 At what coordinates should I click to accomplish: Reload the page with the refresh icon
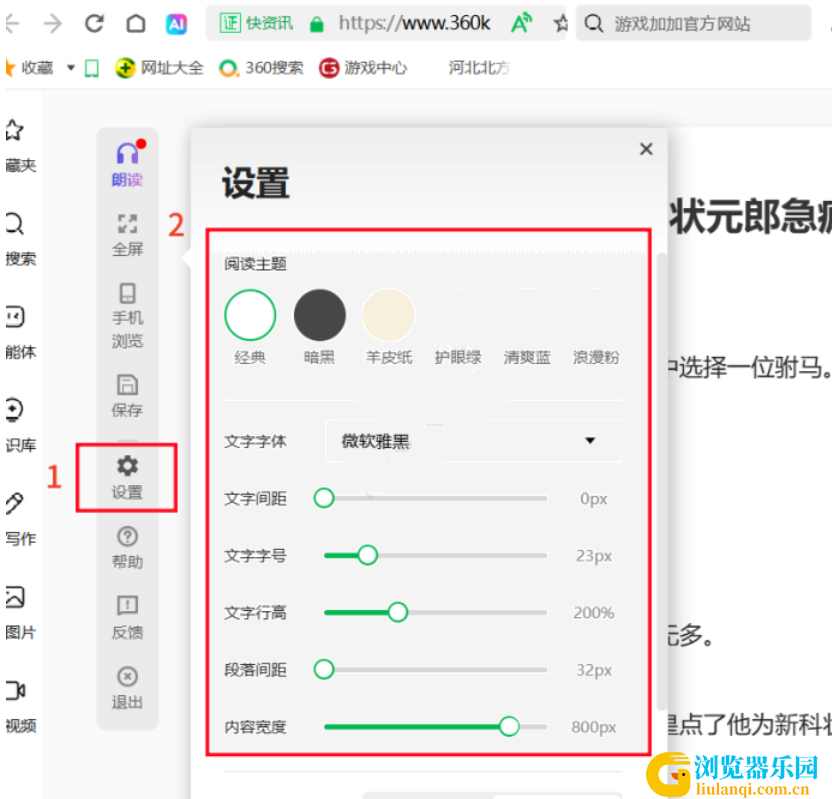click(94, 23)
